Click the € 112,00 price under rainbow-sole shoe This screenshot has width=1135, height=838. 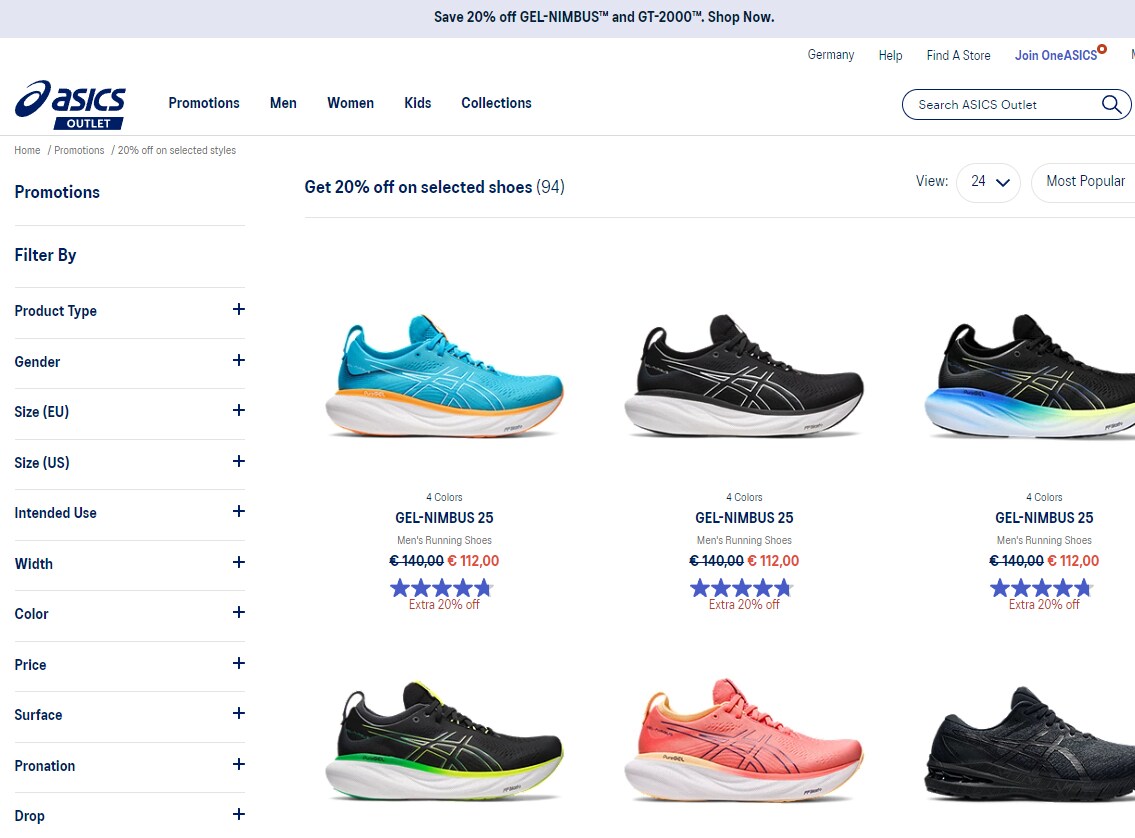point(1073,561)
